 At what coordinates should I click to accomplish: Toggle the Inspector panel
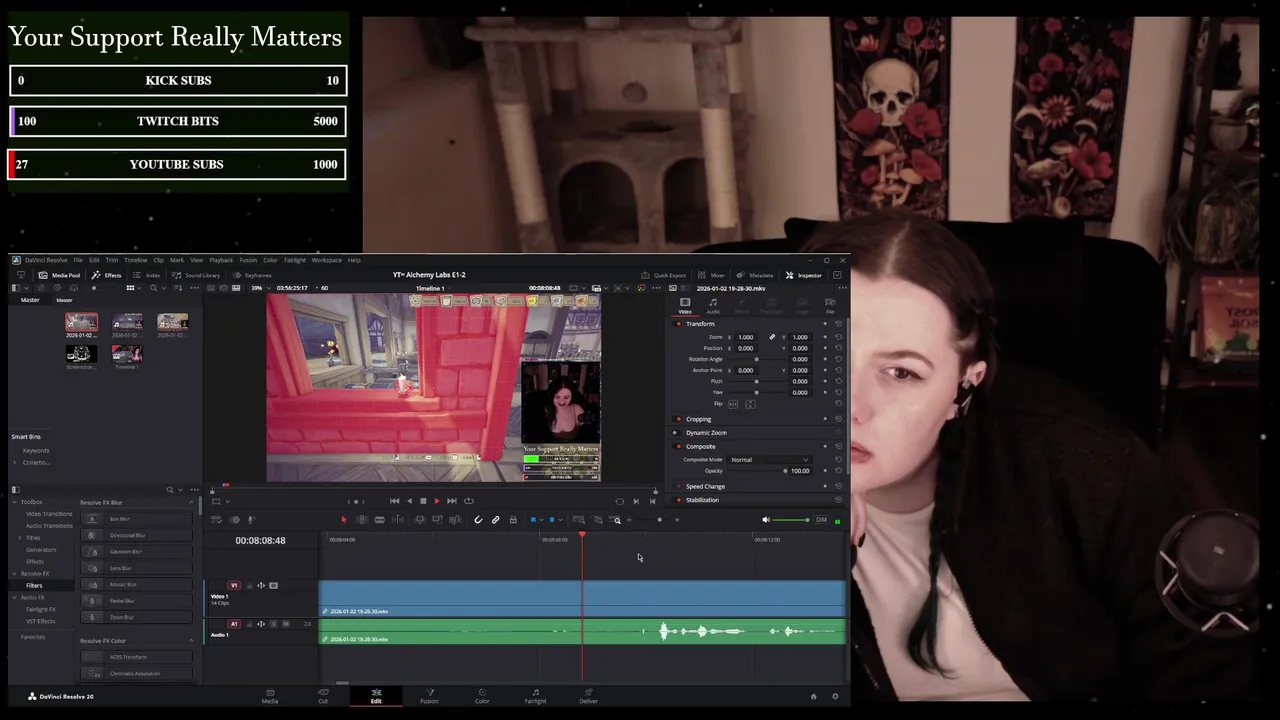point(804,275)
